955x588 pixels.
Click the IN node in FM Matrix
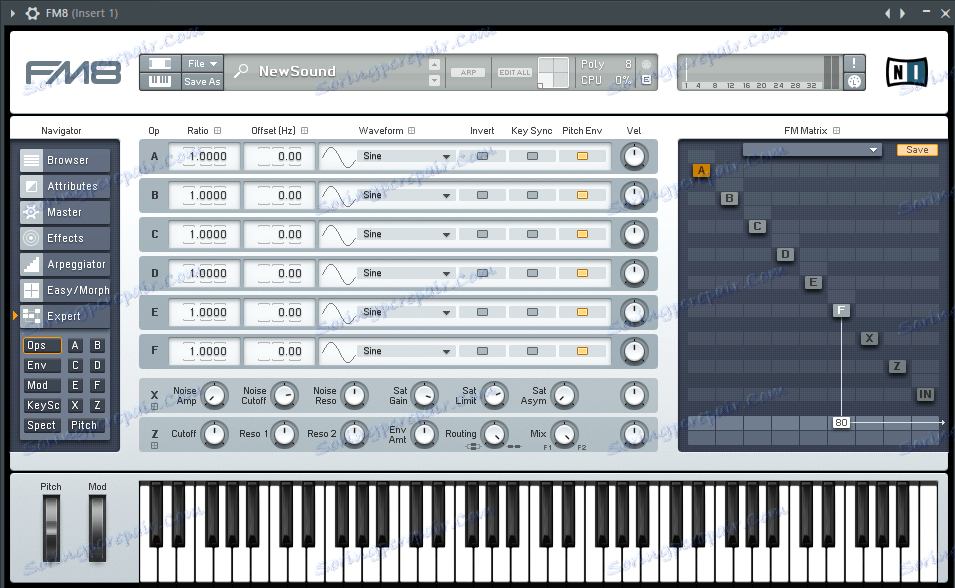tap(925, 394)
